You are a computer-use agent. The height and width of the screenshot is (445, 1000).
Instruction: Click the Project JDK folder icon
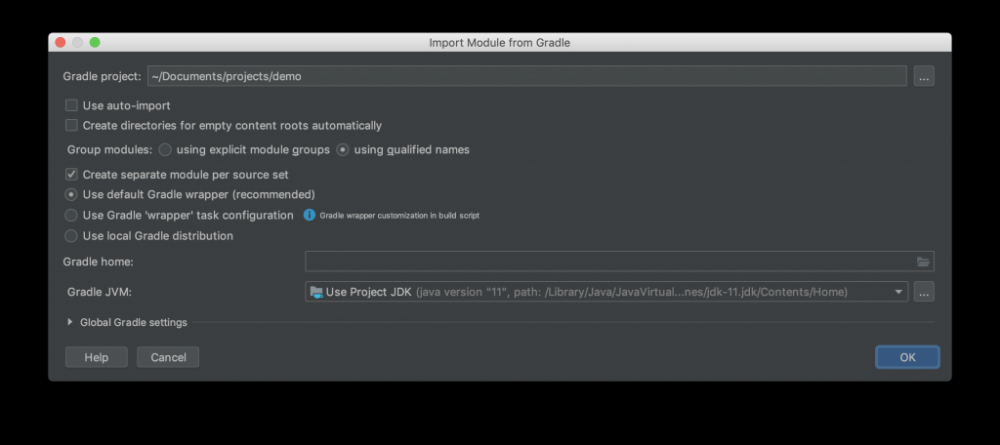point(317,292)
